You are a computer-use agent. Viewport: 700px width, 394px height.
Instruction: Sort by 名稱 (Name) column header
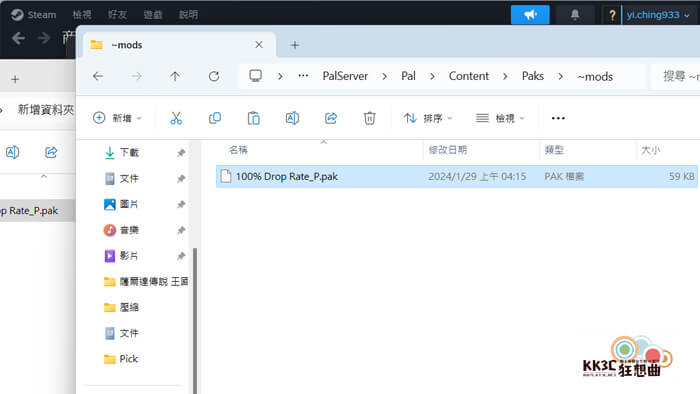pyautogui.click(x=238, y=150)
